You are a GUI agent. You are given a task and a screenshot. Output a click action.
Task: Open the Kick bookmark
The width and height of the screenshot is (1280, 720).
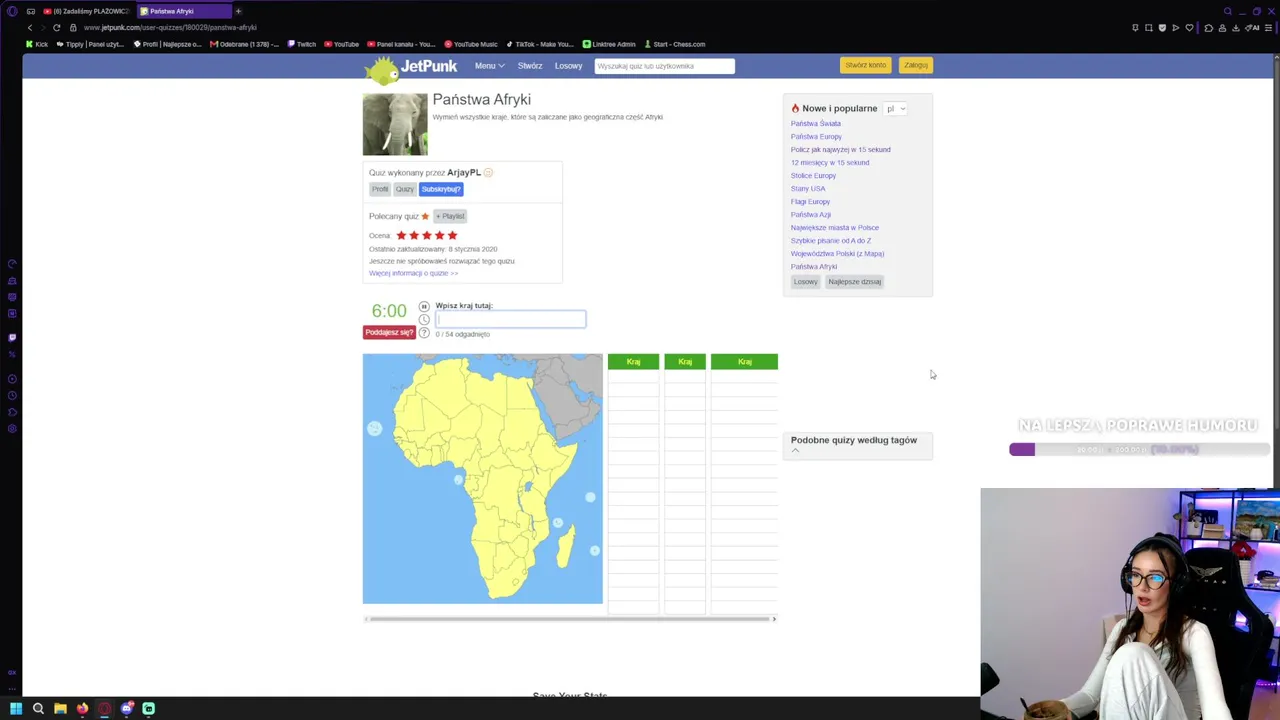[37, 44]
